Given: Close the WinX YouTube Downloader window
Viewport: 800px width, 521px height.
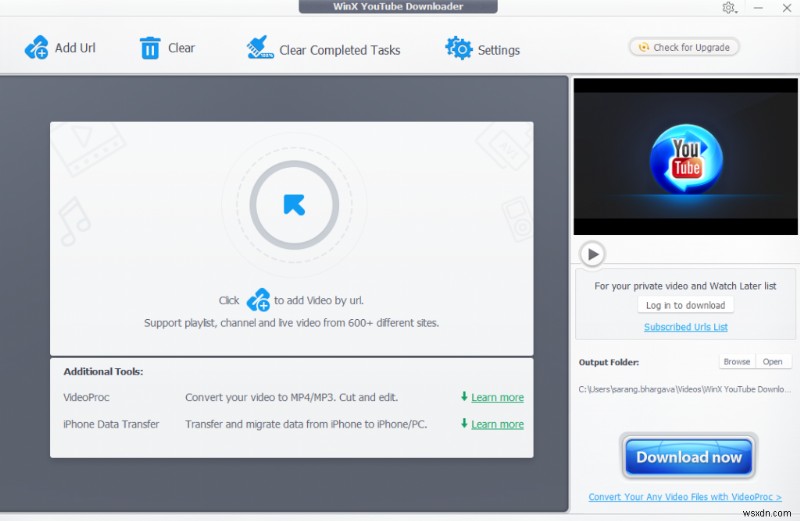Looking at the screenshot, I should (787, 8).
